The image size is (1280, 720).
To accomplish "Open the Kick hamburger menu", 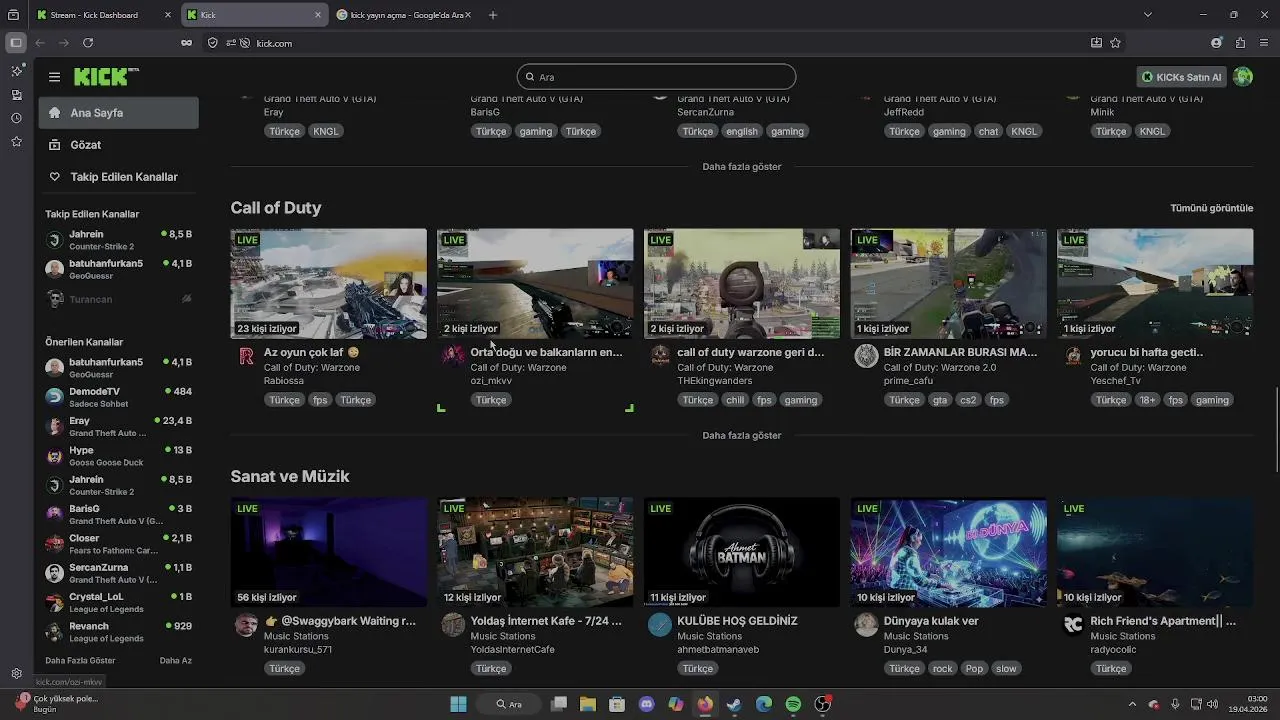I will point(54,77).
